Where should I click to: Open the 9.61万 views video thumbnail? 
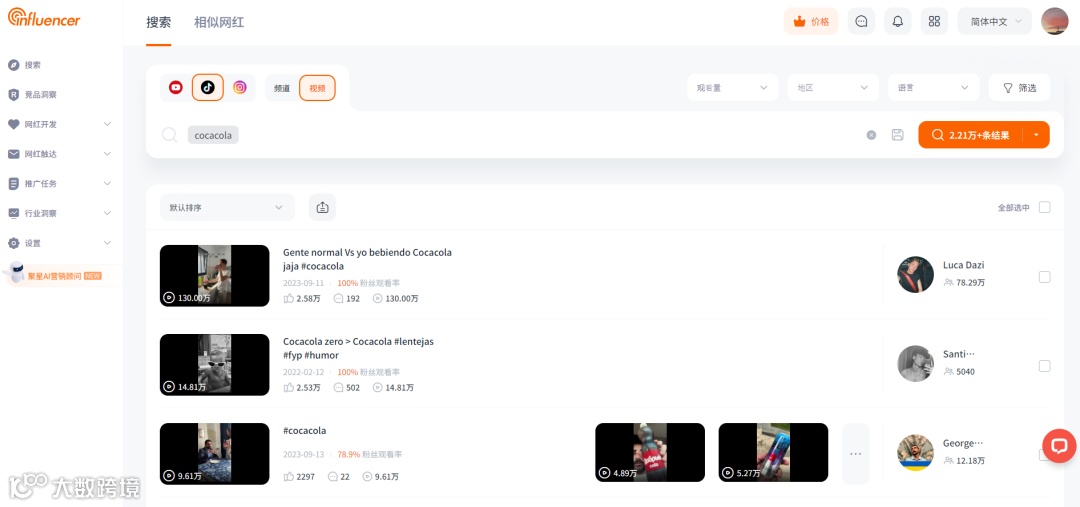pos(214,453)
